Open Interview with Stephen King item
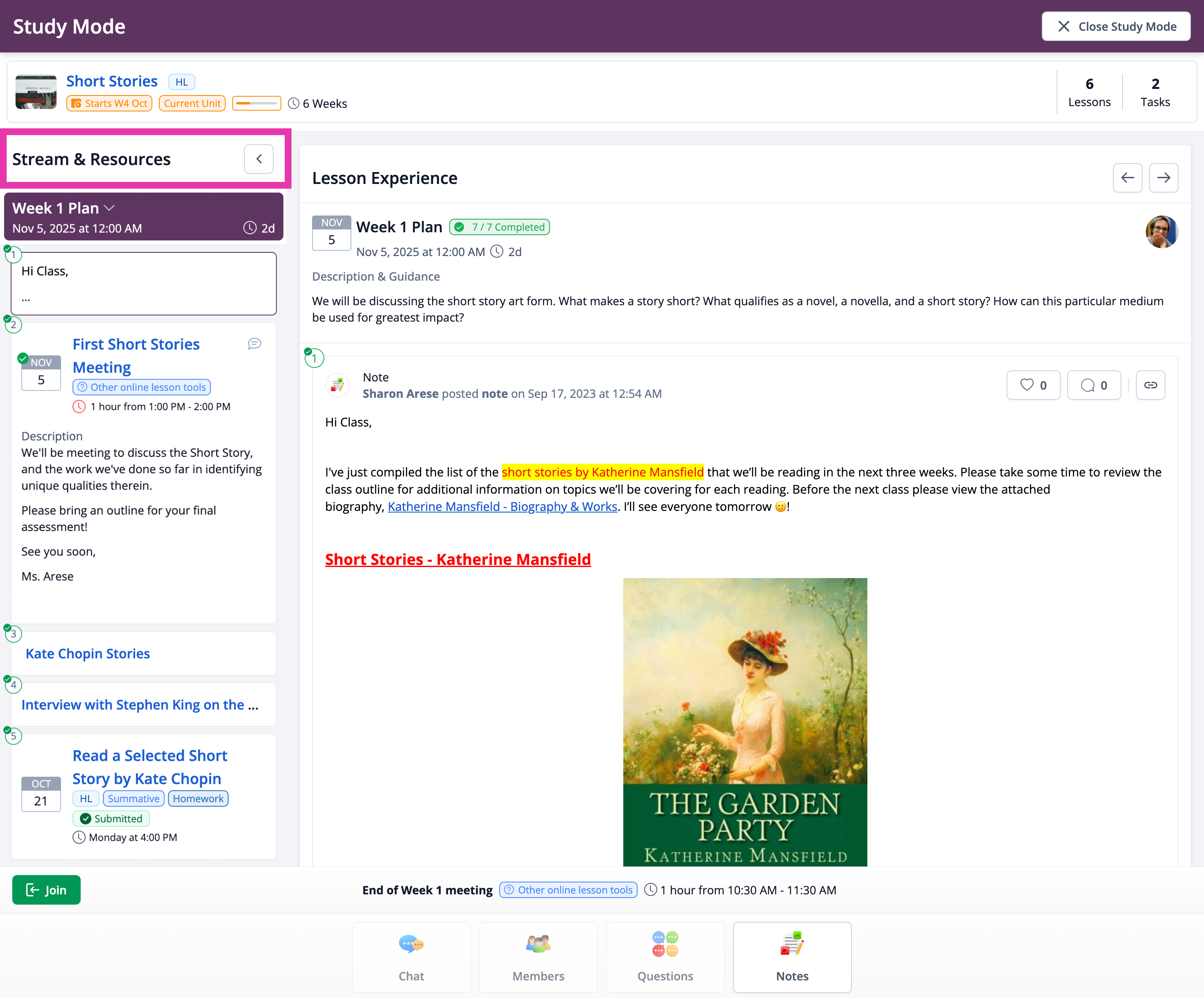This screenshot has width=1204, height=998. coord(140,705)
